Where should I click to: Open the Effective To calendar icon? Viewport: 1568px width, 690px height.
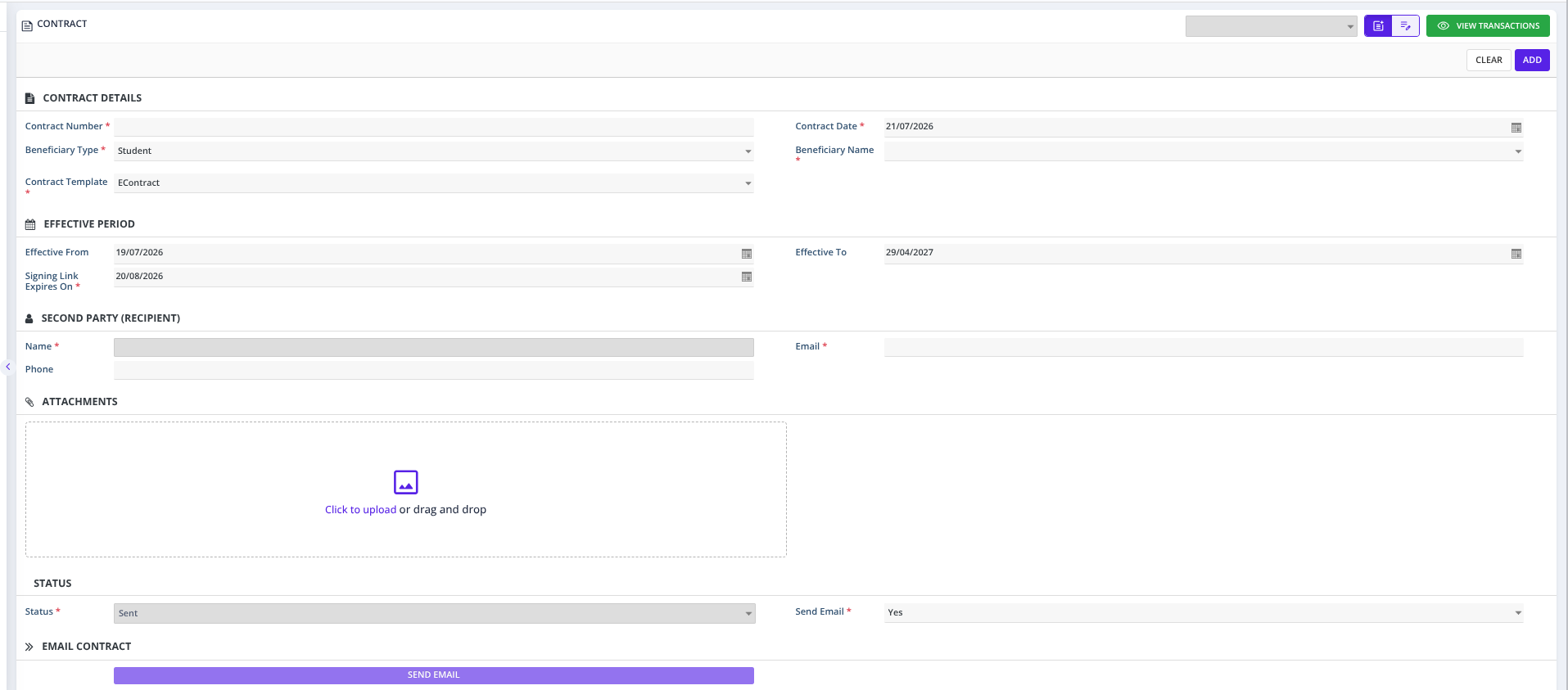click(x=1516, y=254)
